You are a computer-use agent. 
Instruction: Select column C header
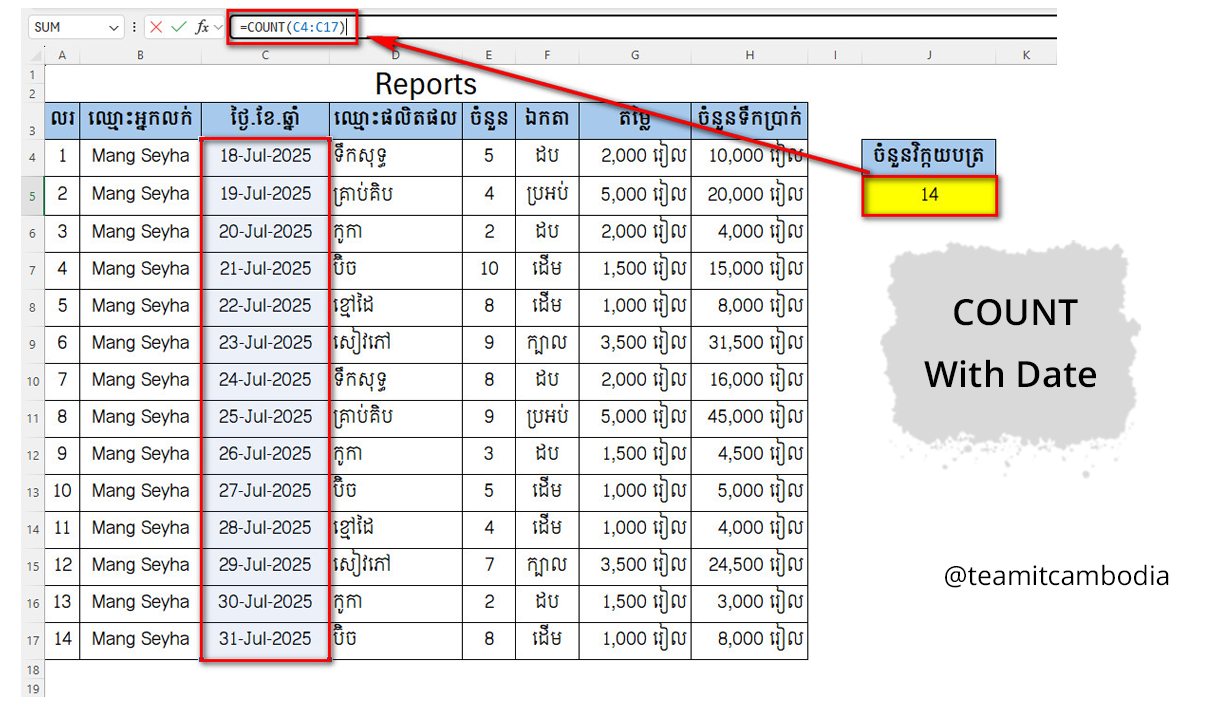(265, 56)
